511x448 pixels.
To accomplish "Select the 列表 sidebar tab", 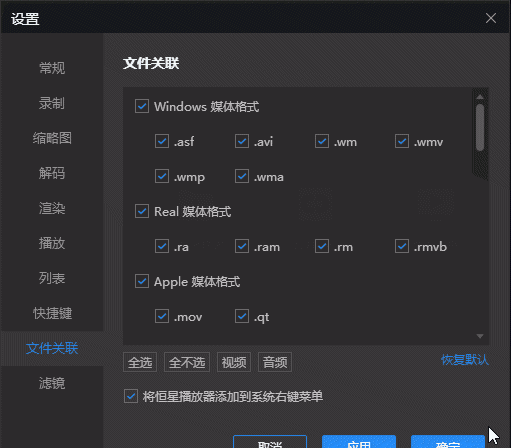I will pos(52,278).
